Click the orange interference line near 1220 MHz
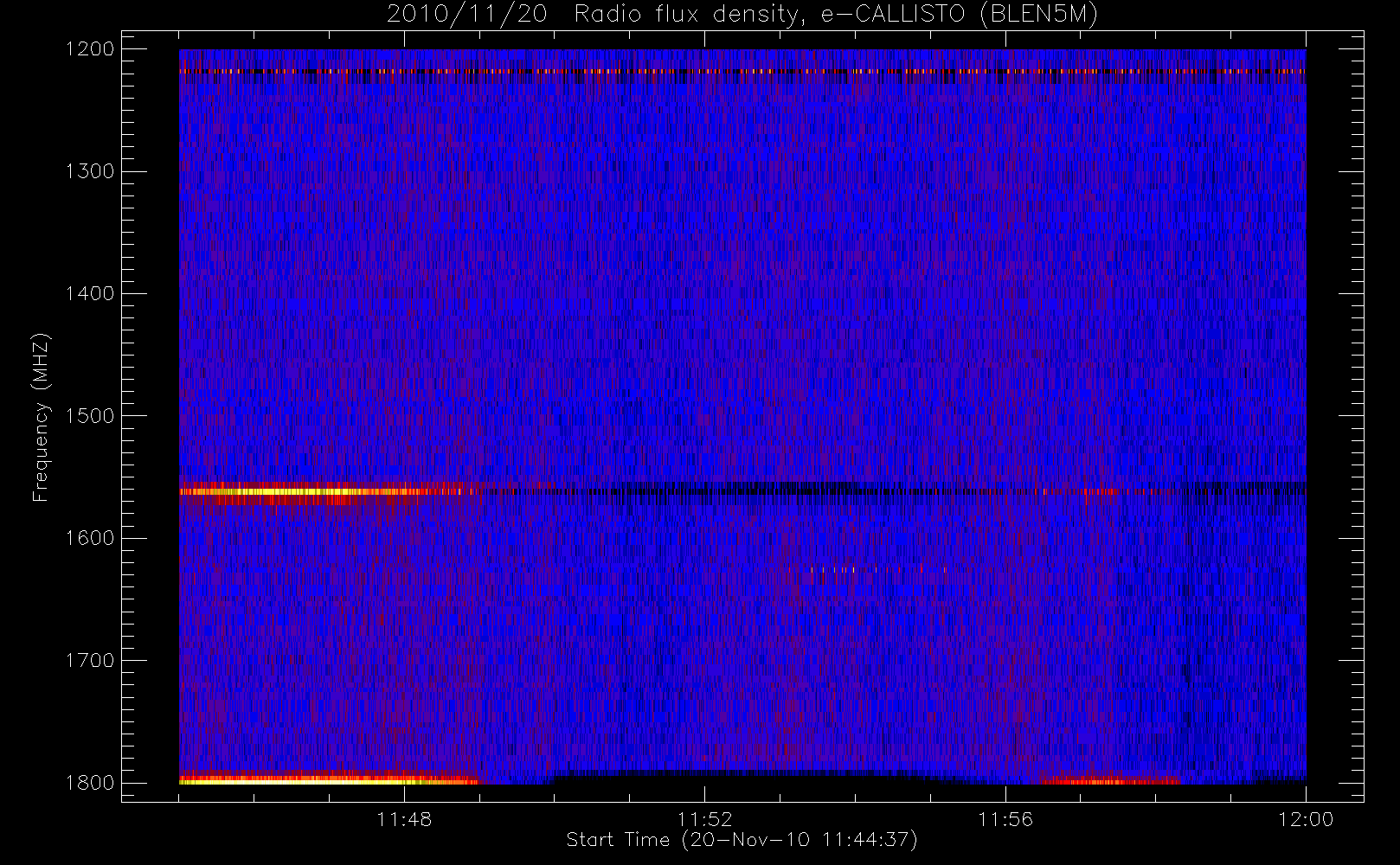Viewport: 1400px width, 865px height. click(x=742, y=72)
